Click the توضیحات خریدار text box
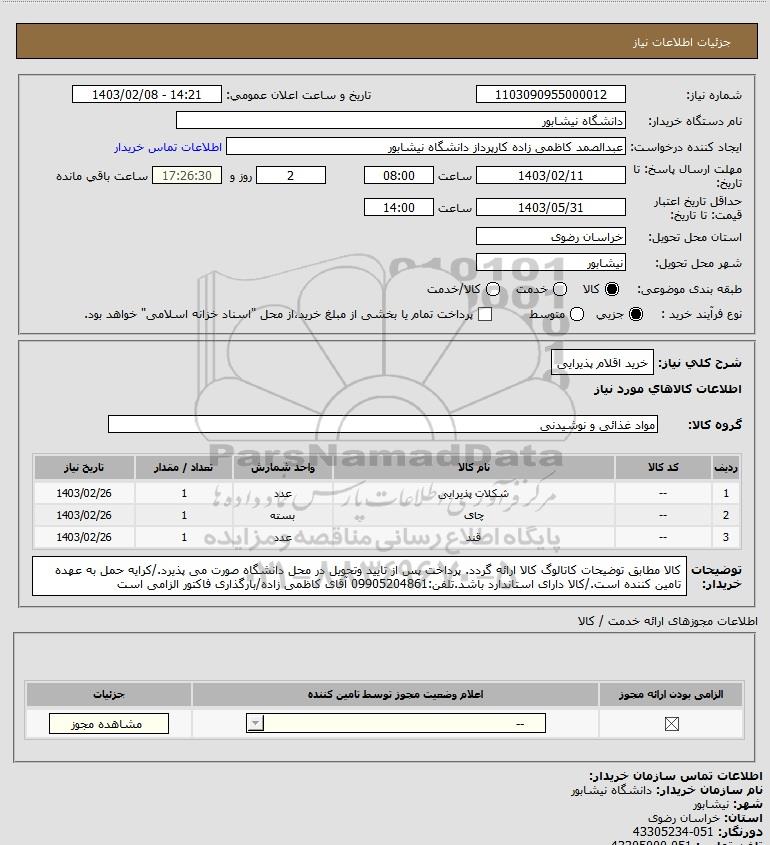This screenshot has height=845, width=770. (359, 576)
